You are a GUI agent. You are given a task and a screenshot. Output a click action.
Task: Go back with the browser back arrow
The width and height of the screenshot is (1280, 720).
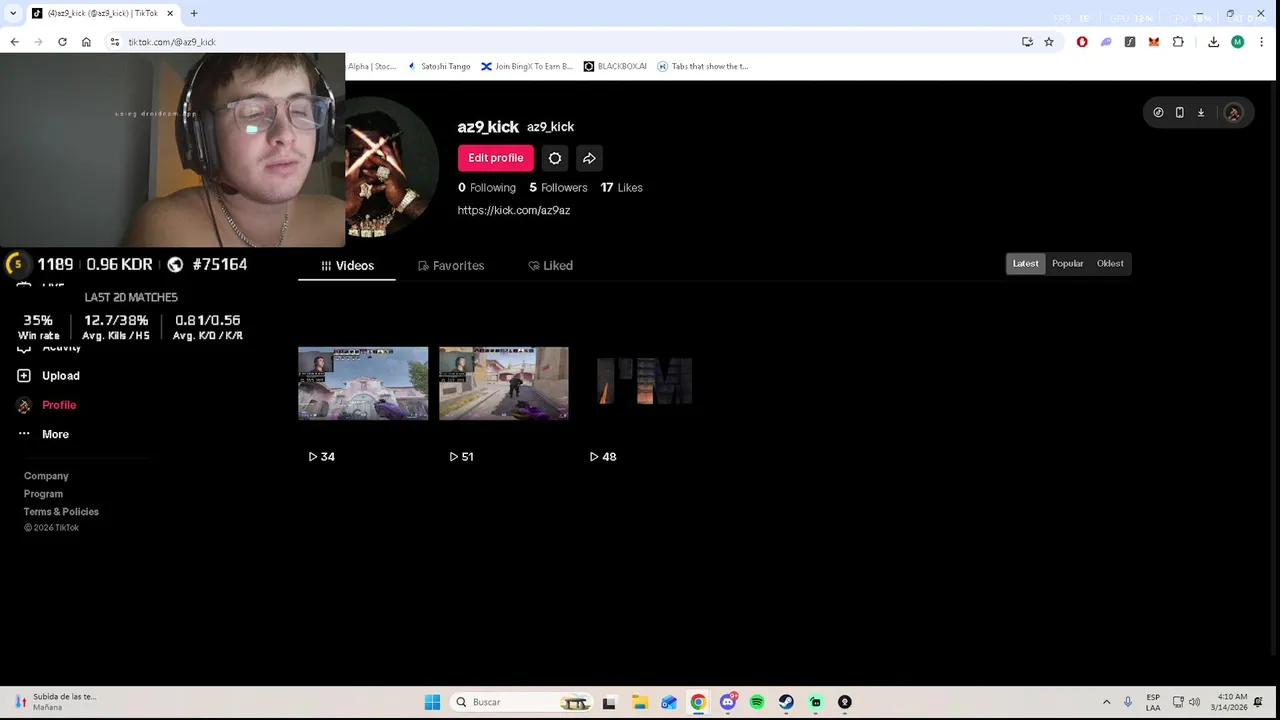click(x=14, y=42)
